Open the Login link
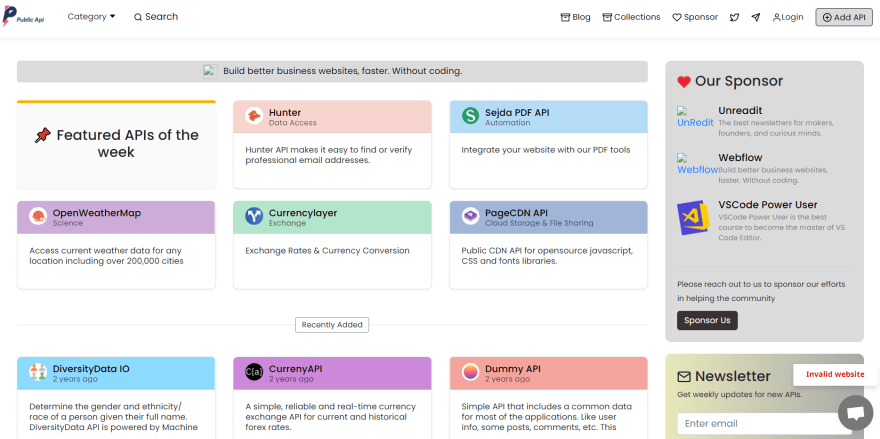Screen dimensions: 880x439 788,17
